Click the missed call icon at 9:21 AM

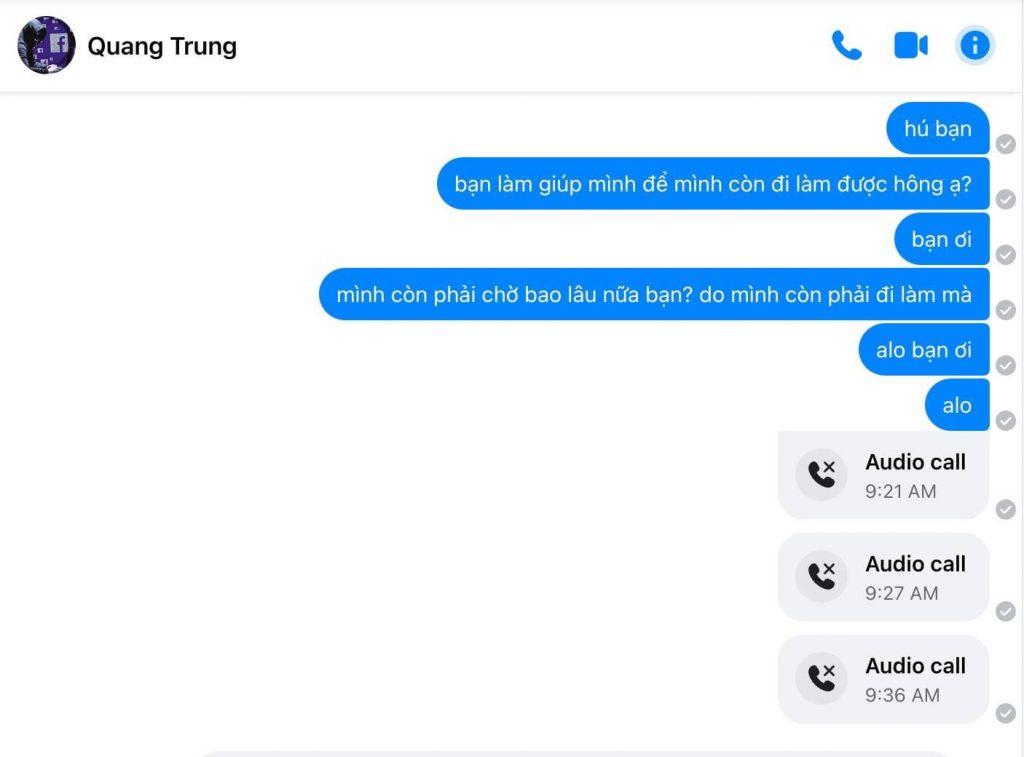pos(822,475)
